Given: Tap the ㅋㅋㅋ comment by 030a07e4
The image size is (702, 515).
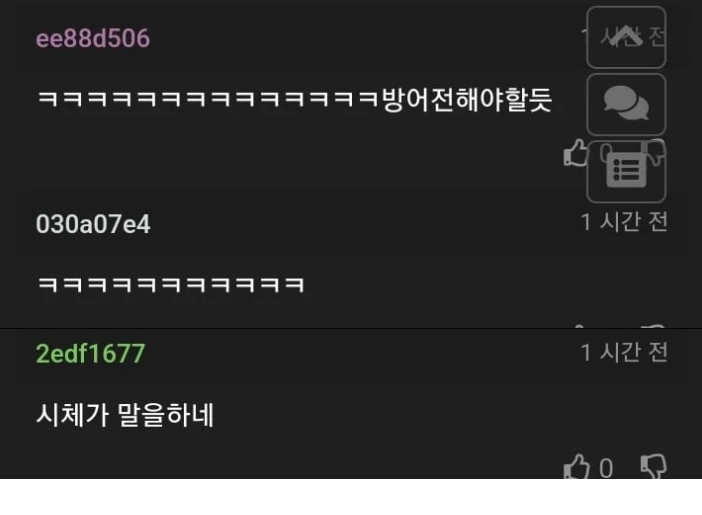Looking at the screenshot, I should (x=171, y=284).
